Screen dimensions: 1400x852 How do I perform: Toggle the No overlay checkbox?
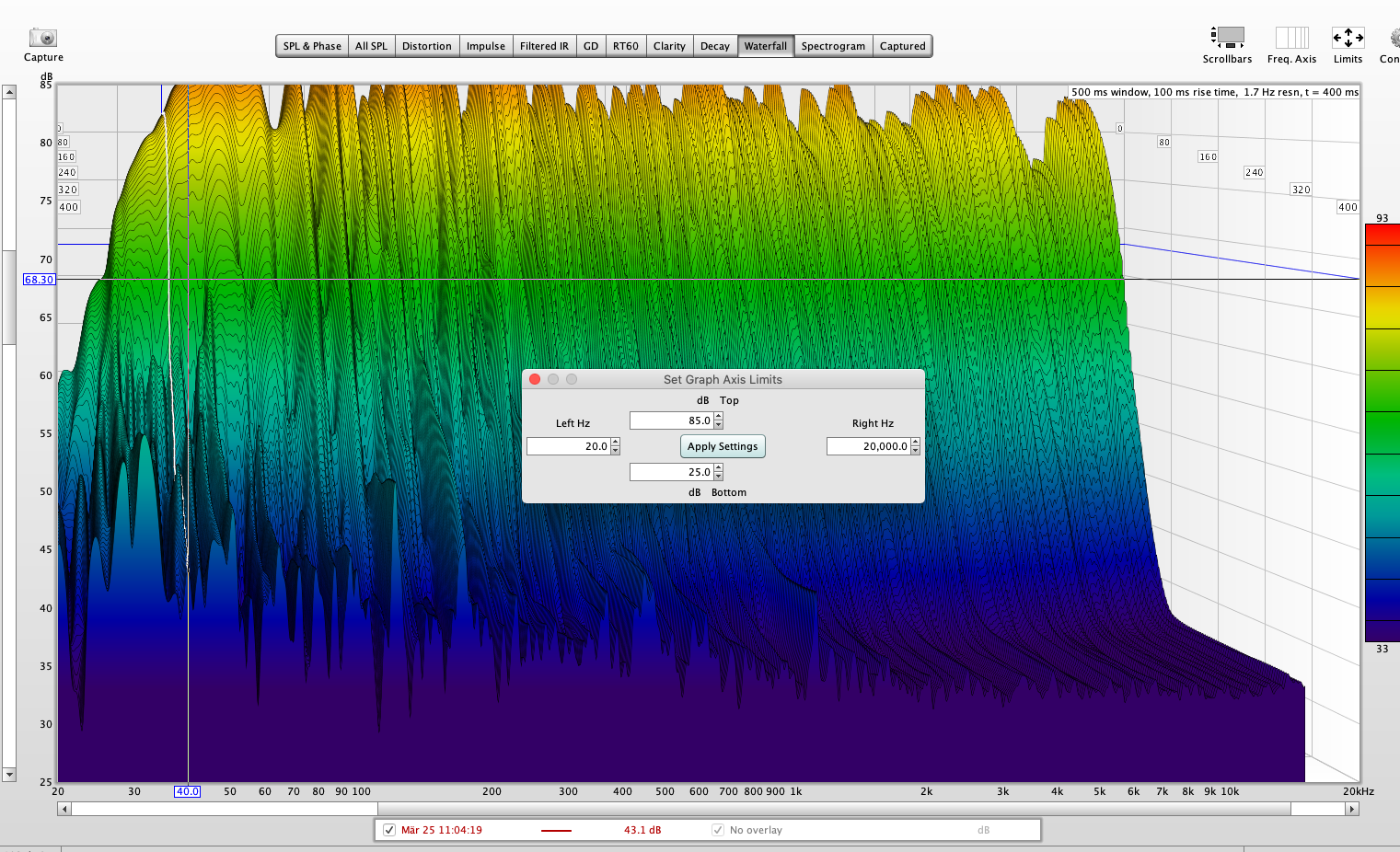pyautogui.click(x=718, y=830)
